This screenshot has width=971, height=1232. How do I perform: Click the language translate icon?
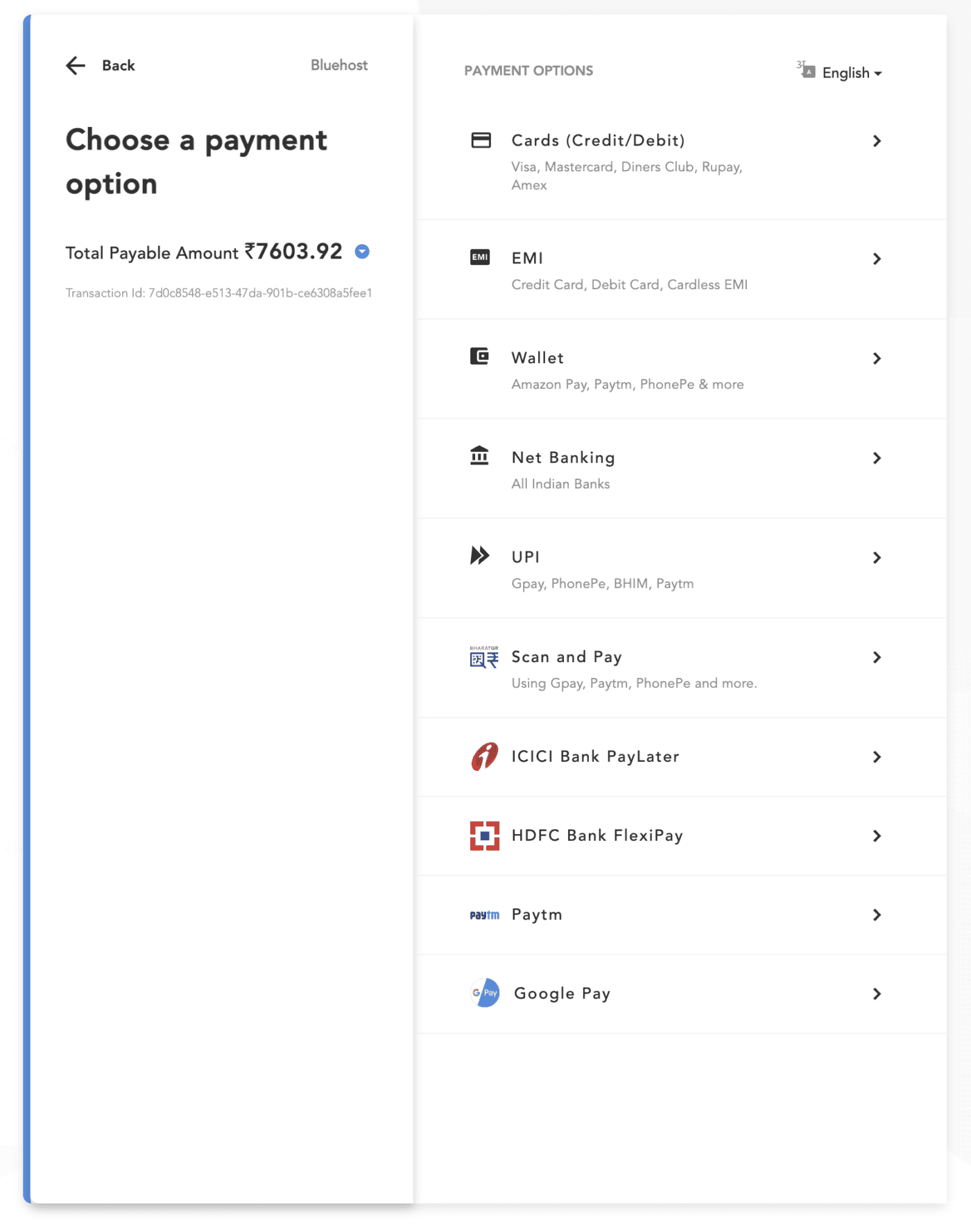coord(806,69)
